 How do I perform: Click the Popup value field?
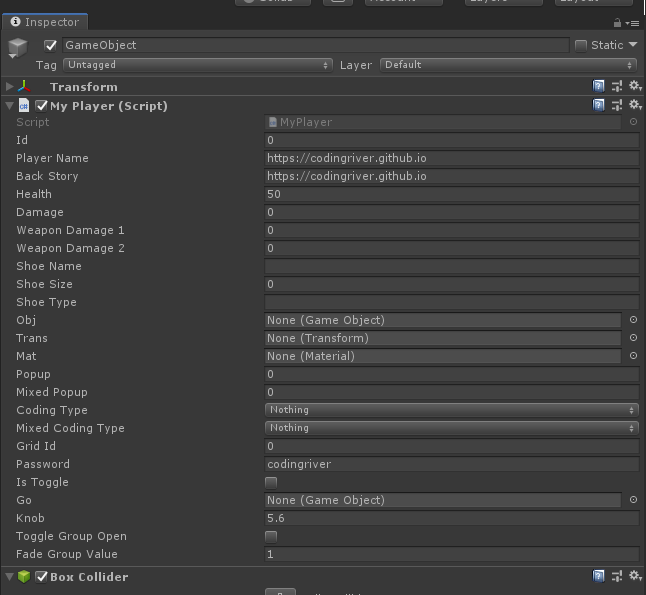pos(452,374)
